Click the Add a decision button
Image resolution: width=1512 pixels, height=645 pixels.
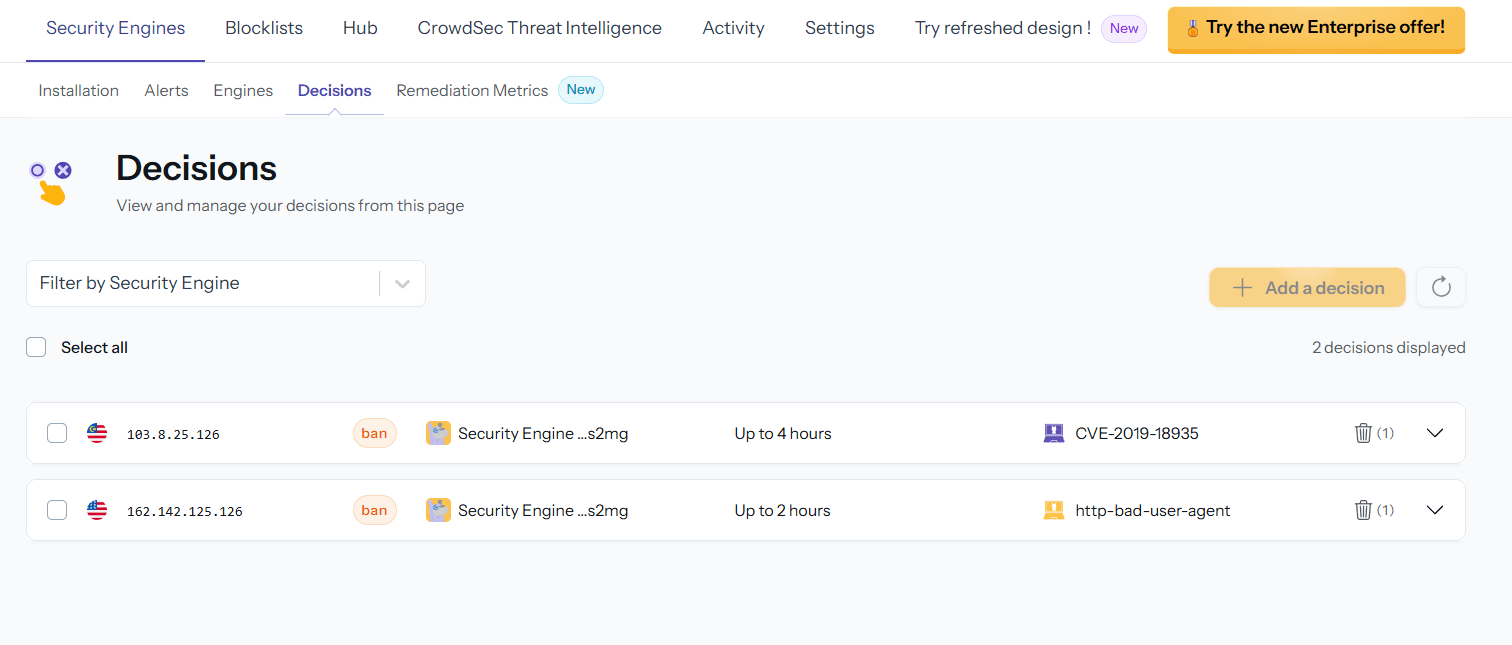pyautogui.click(x=1307, y=288)
